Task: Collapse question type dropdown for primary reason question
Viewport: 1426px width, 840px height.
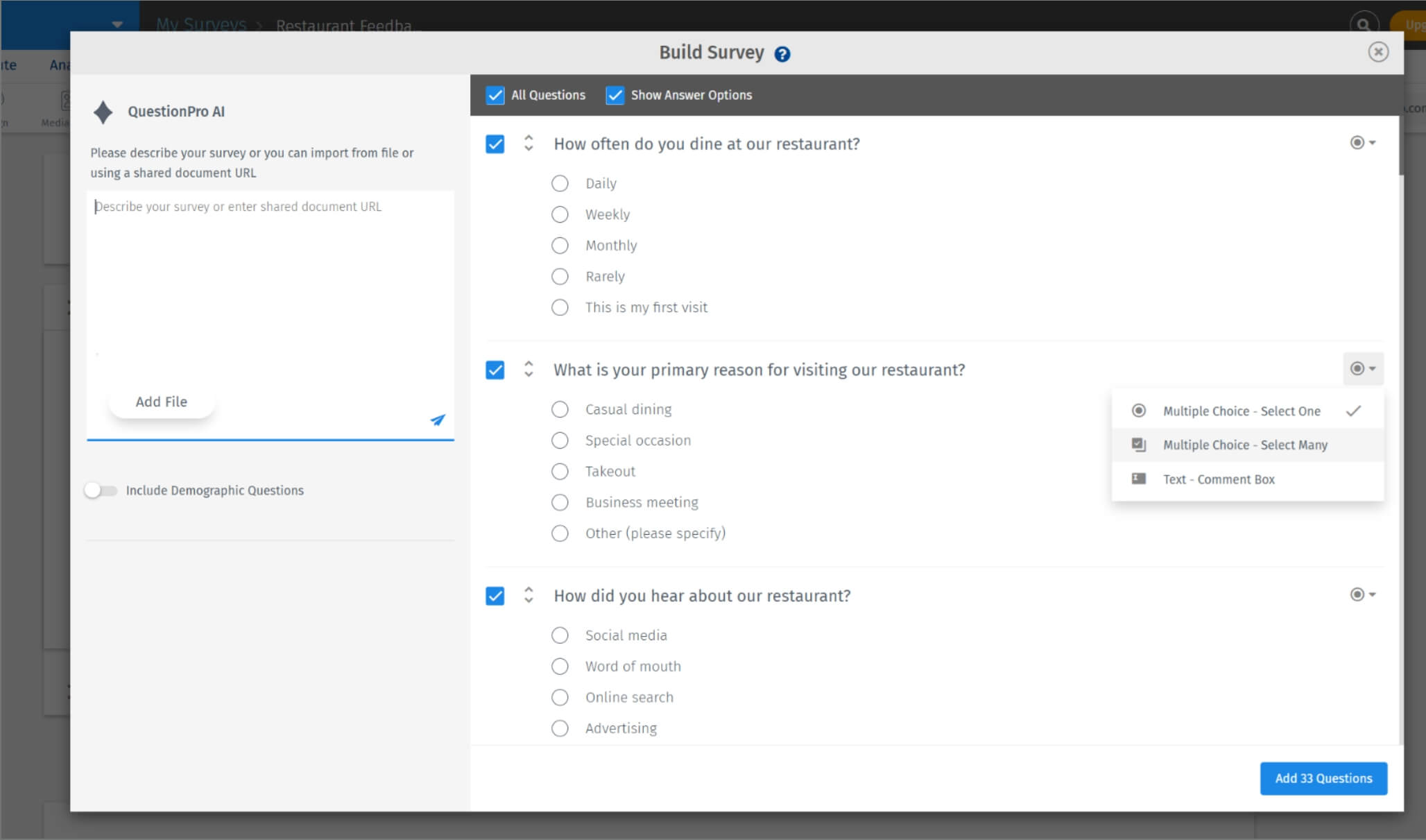Action: click(1362, 368)
